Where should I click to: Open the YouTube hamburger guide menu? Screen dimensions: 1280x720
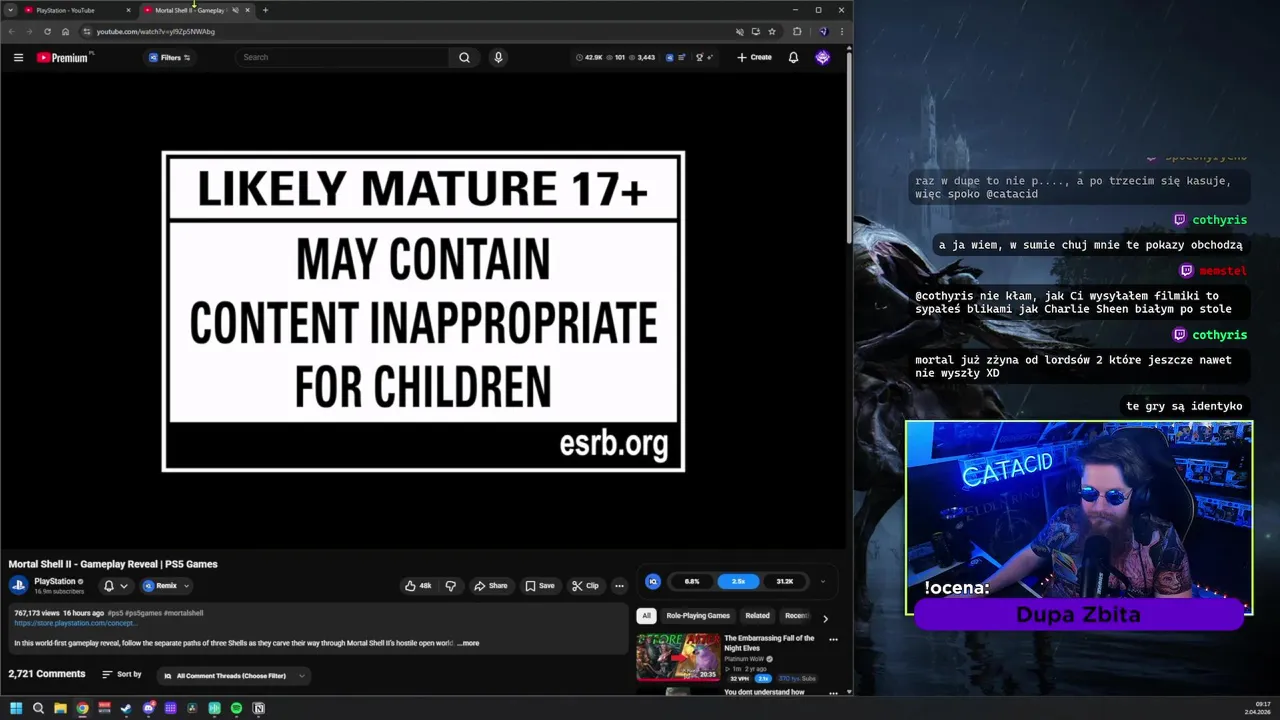(x=18, y=57)
